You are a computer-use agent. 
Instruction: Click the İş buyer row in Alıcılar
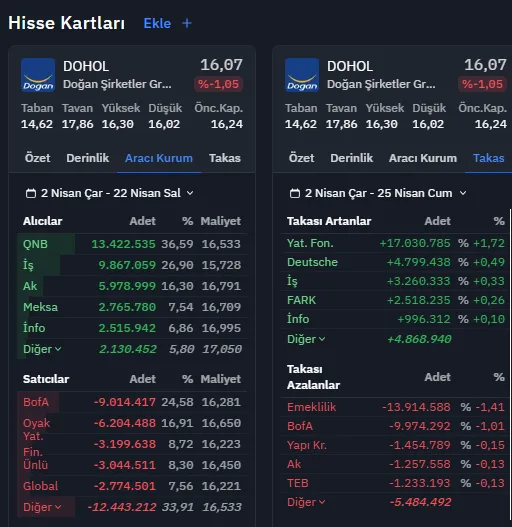pos(132,265)
